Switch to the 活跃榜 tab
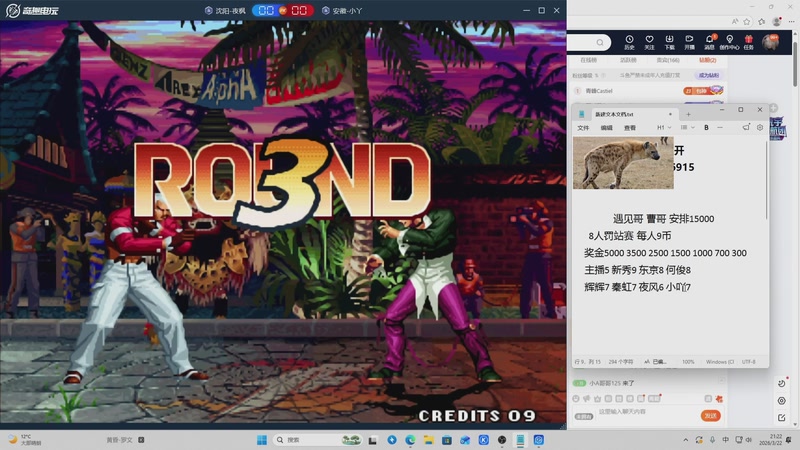800x450 pixels. [x=628, y=60]
